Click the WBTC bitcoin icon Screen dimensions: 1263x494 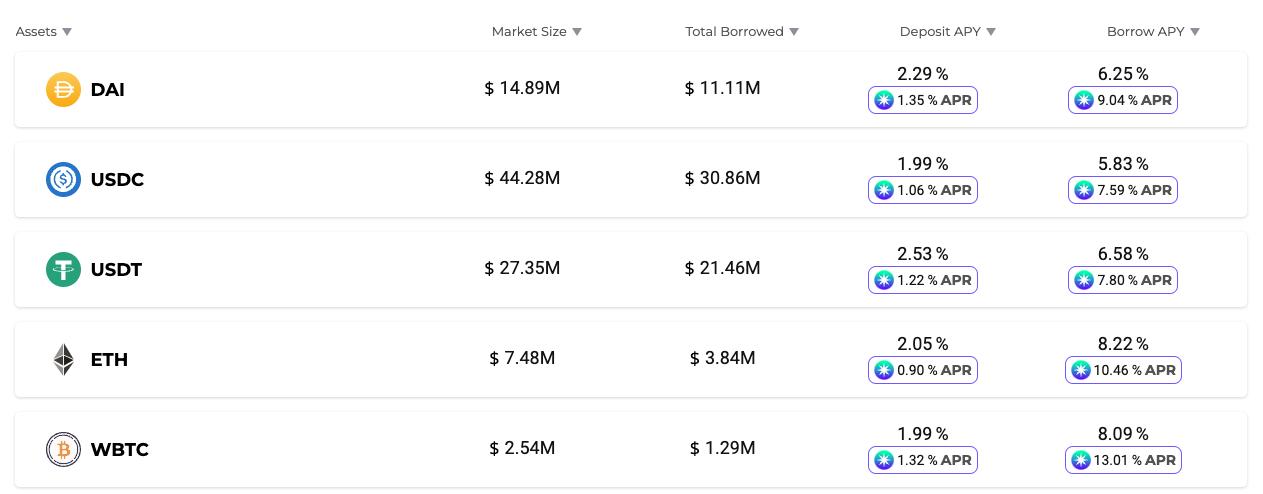pos(63,450)
